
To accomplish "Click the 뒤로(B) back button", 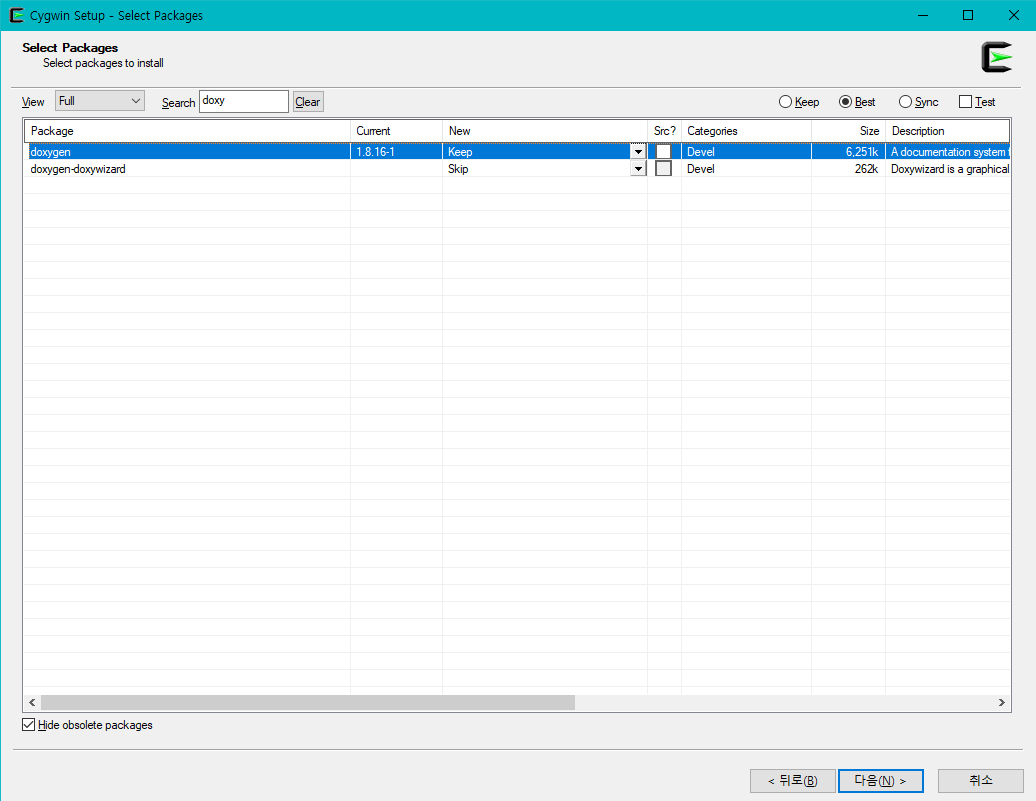I will click(793, 781).
